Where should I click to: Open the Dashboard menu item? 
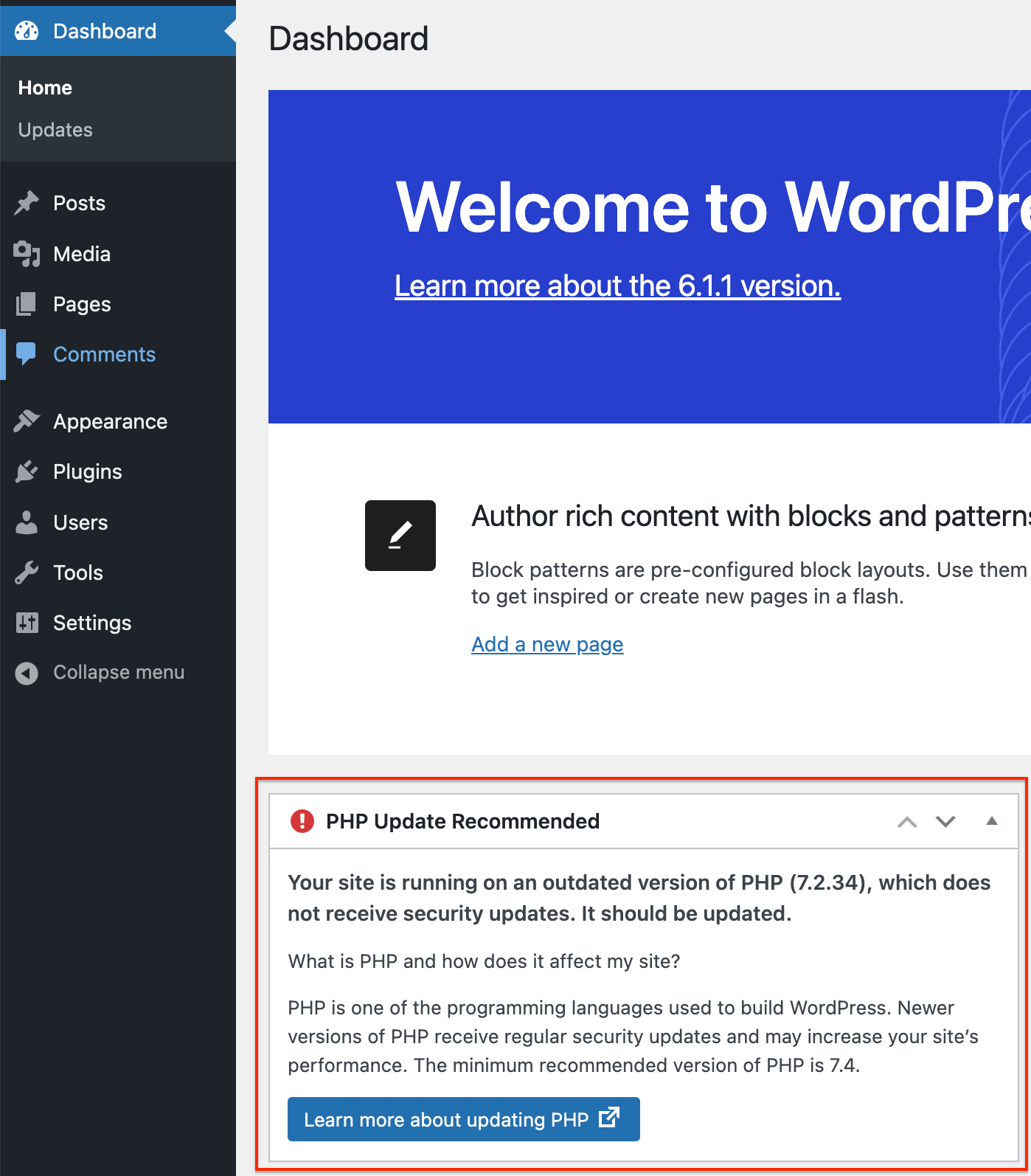click(x=118, y=31)
